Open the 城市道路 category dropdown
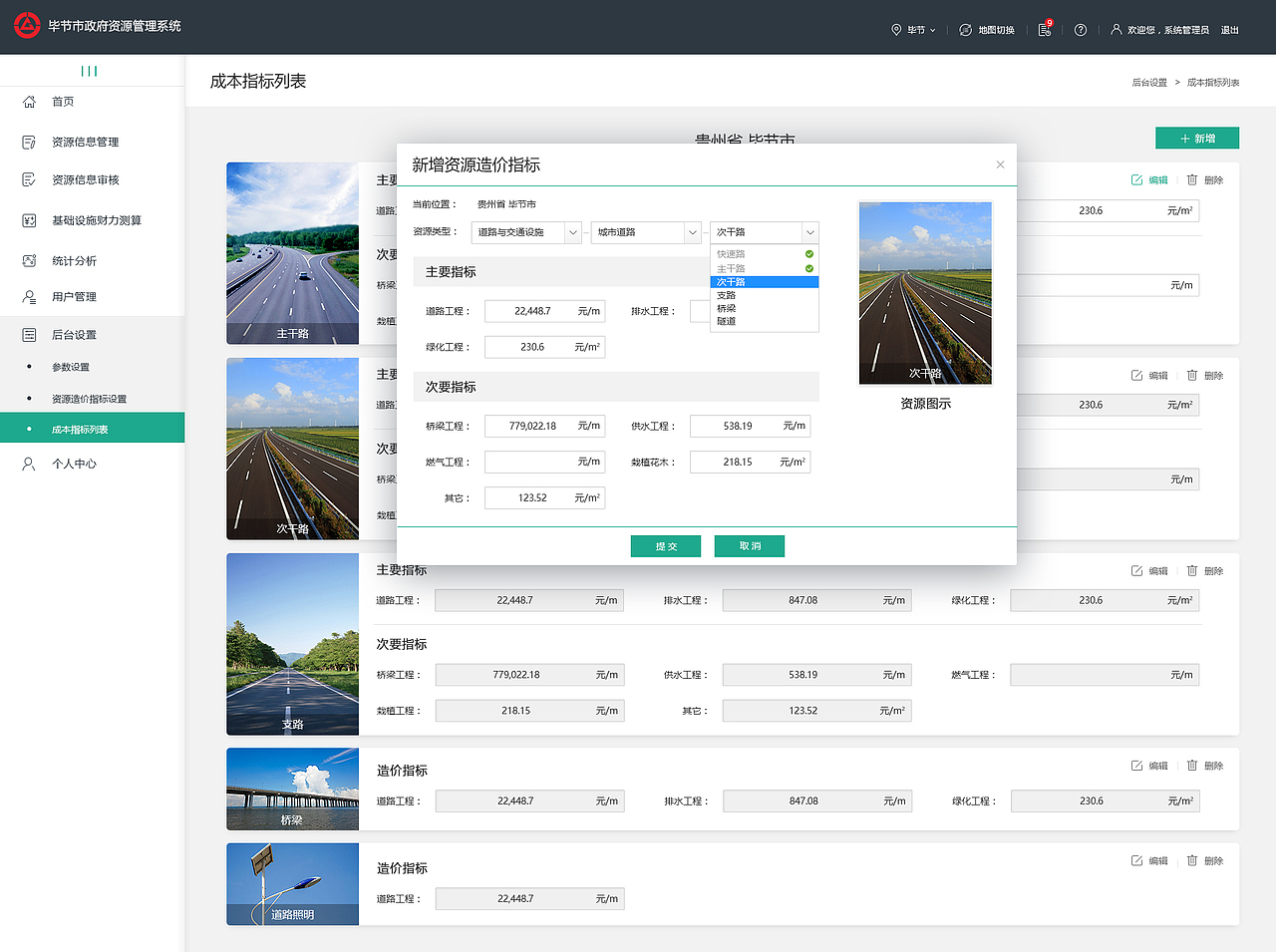This screenshot has height=952, width=1276. point(646,232)
